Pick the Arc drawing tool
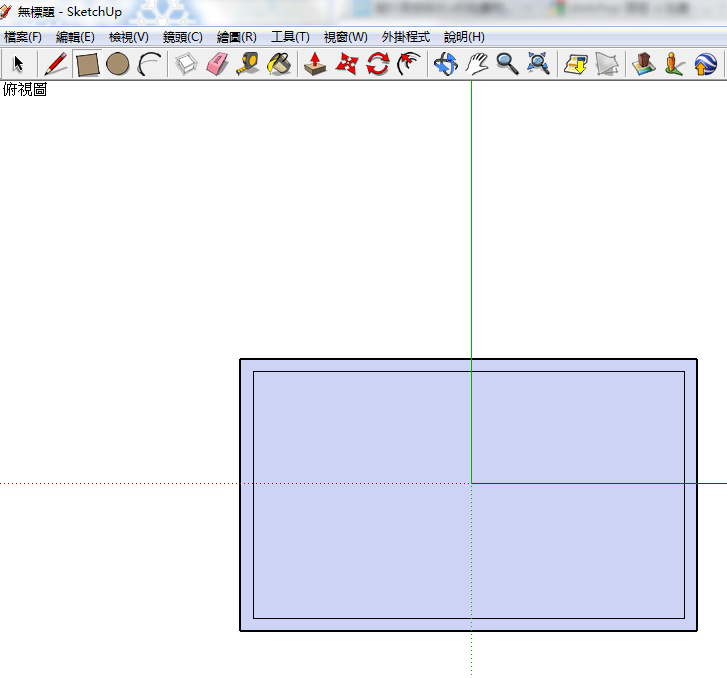The image size is (727, 678). coord(149,64)
